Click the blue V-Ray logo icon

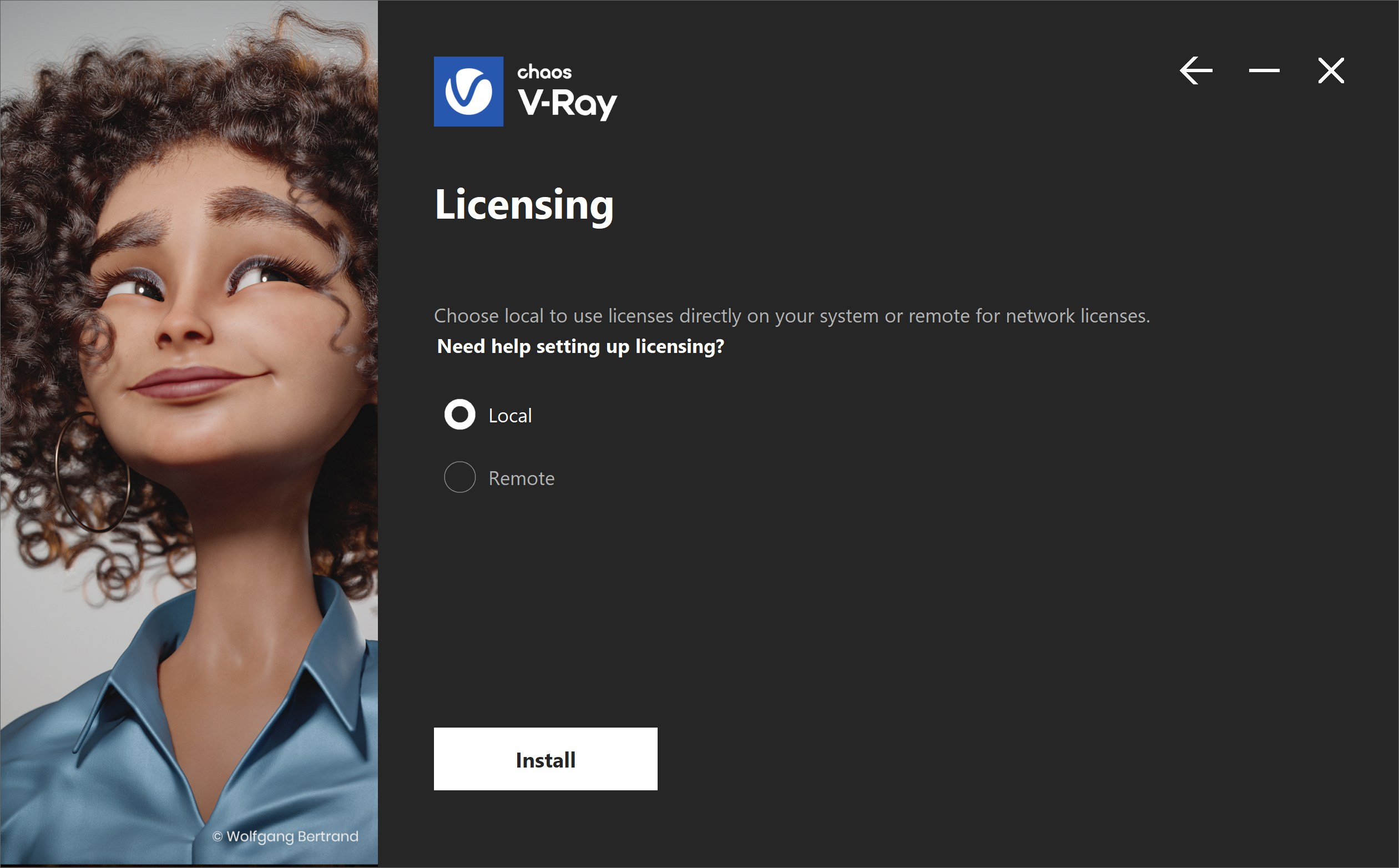[468, 91]
